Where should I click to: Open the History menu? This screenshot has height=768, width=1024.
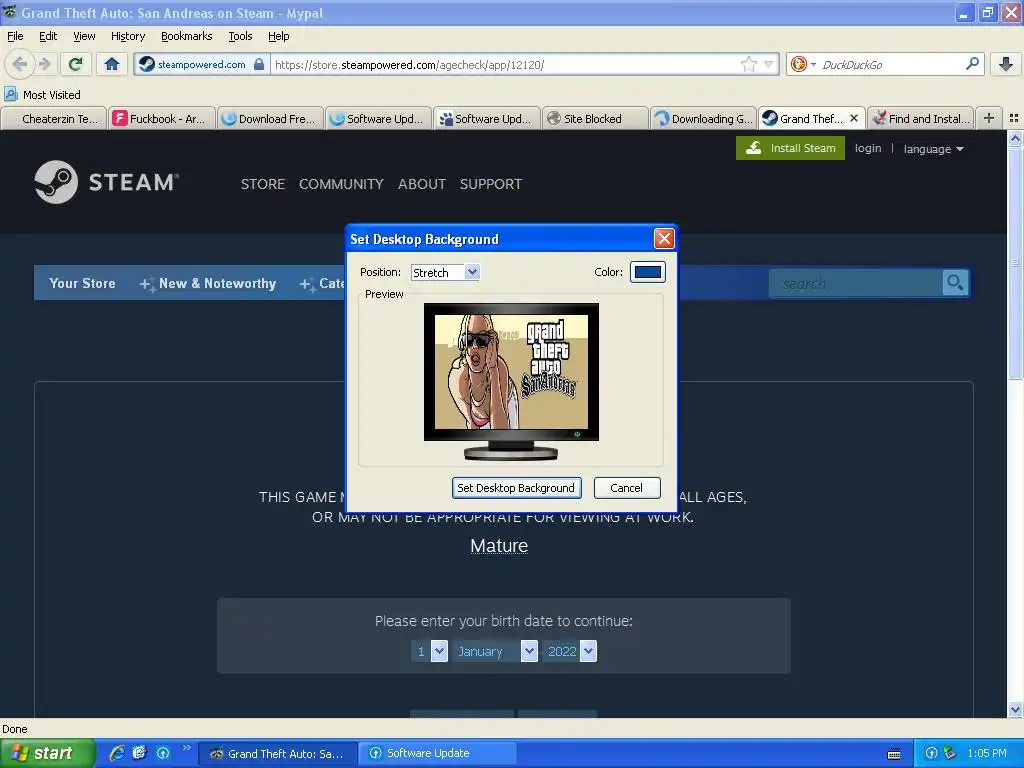pyautogui.click(x=127, y=36)
